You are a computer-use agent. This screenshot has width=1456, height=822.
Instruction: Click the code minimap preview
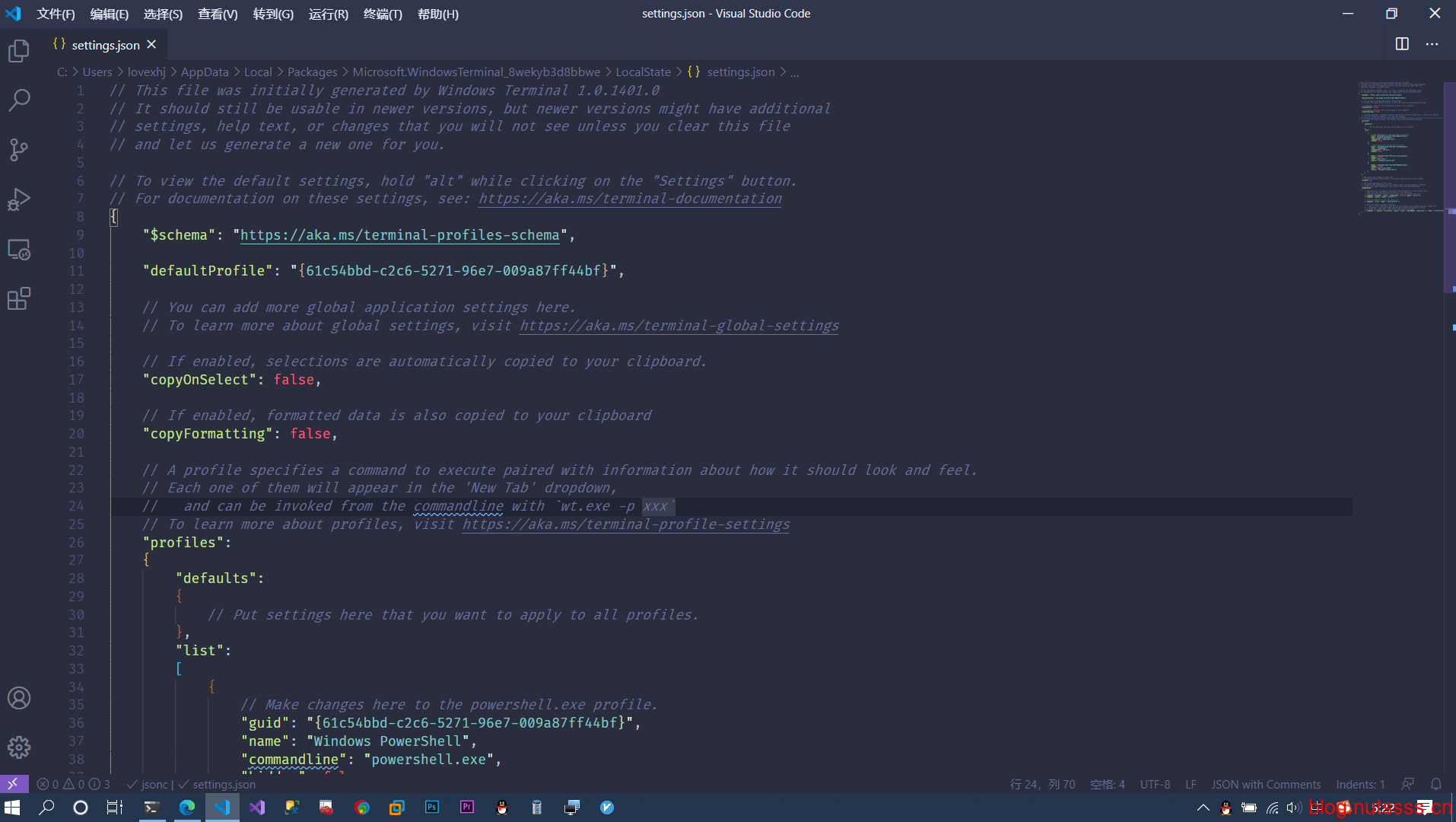[x=1400, y=148]
